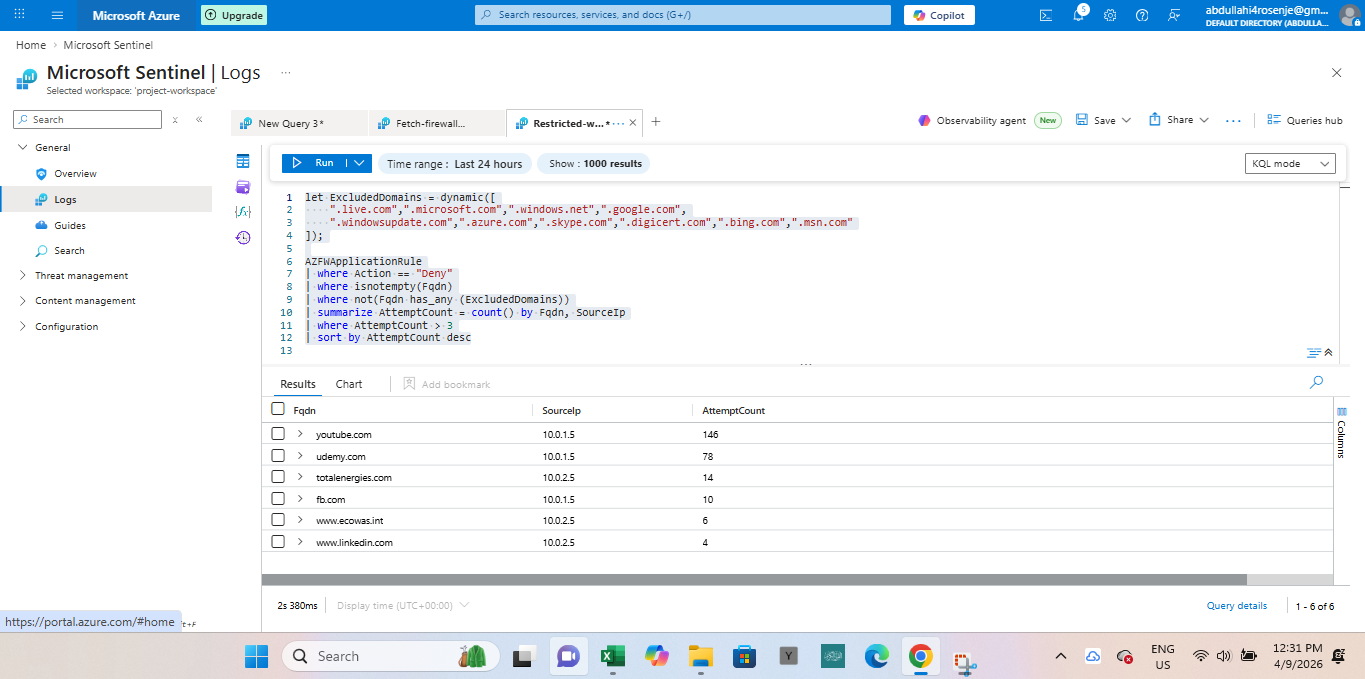Click the results search magnifier icon
This screenshot has height=679, width=1365.
click(x=1316, y=383)
